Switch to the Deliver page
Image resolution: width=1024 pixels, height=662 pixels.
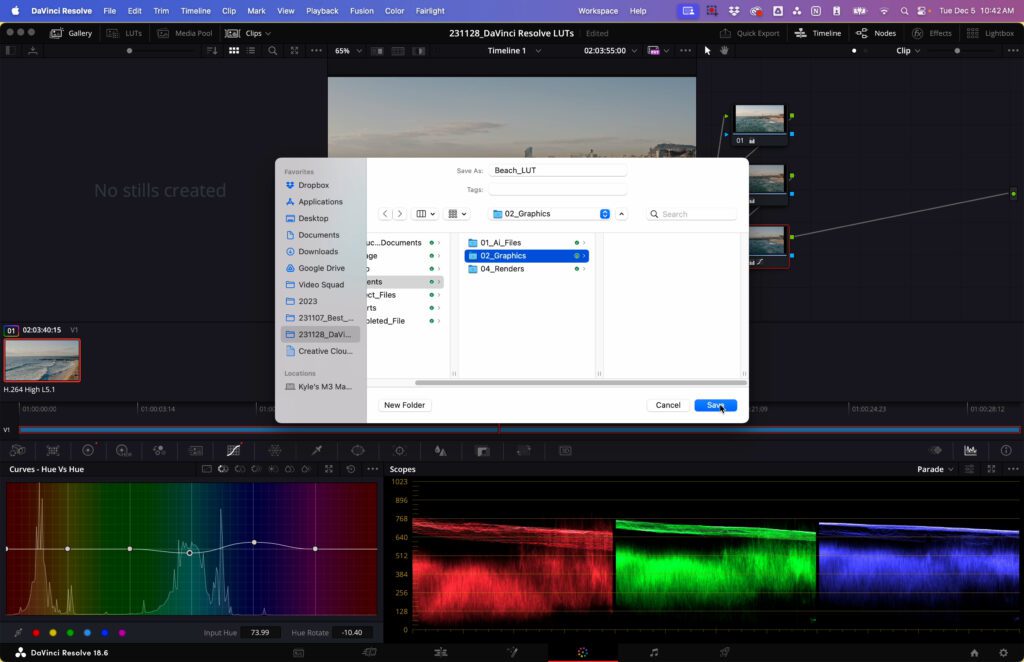(x=724, y=652)
